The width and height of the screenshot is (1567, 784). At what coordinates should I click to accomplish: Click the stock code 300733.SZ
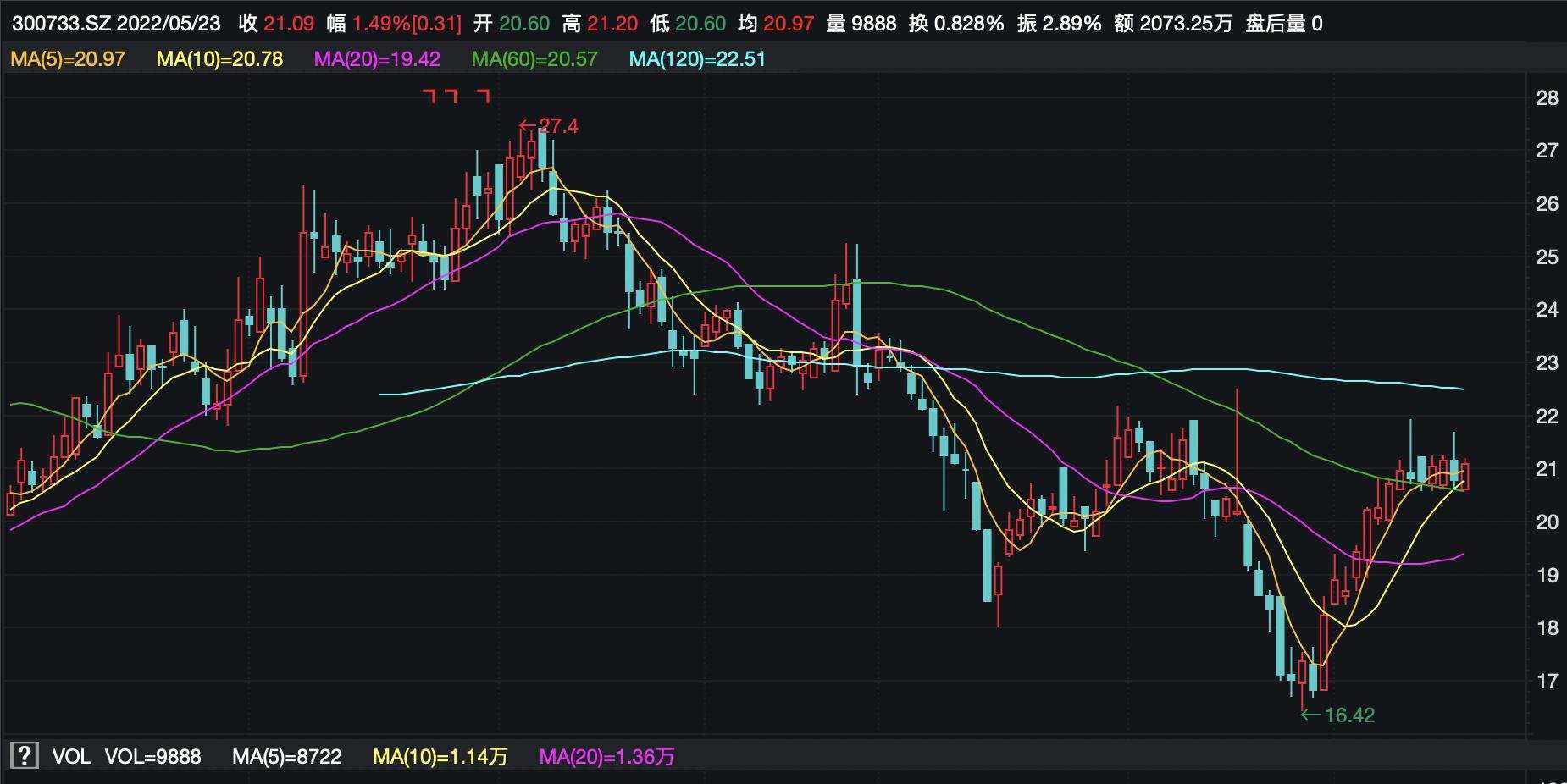(x=61, y=24)
